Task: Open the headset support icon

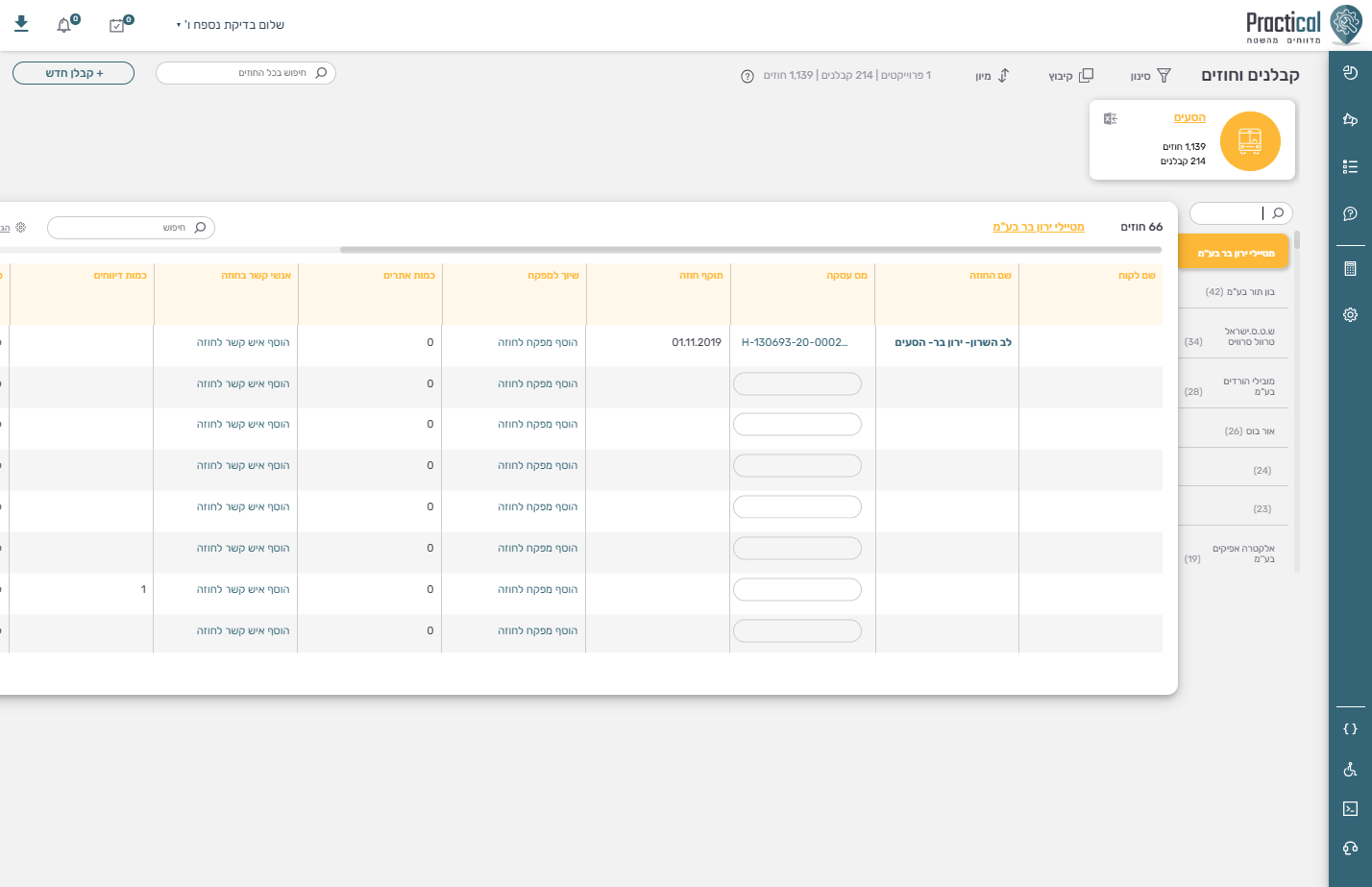Action: [x=1350, y=848]
